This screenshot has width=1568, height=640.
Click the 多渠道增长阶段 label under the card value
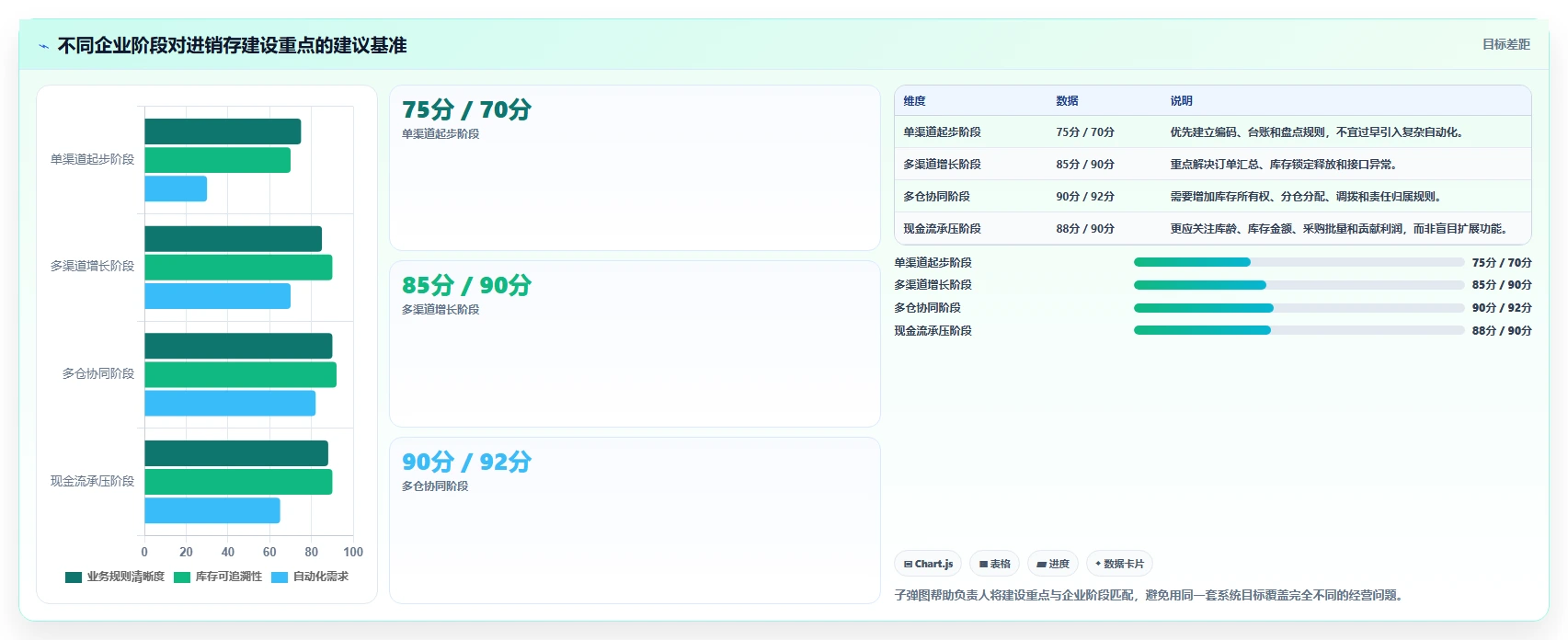click(x=441, y=310)
